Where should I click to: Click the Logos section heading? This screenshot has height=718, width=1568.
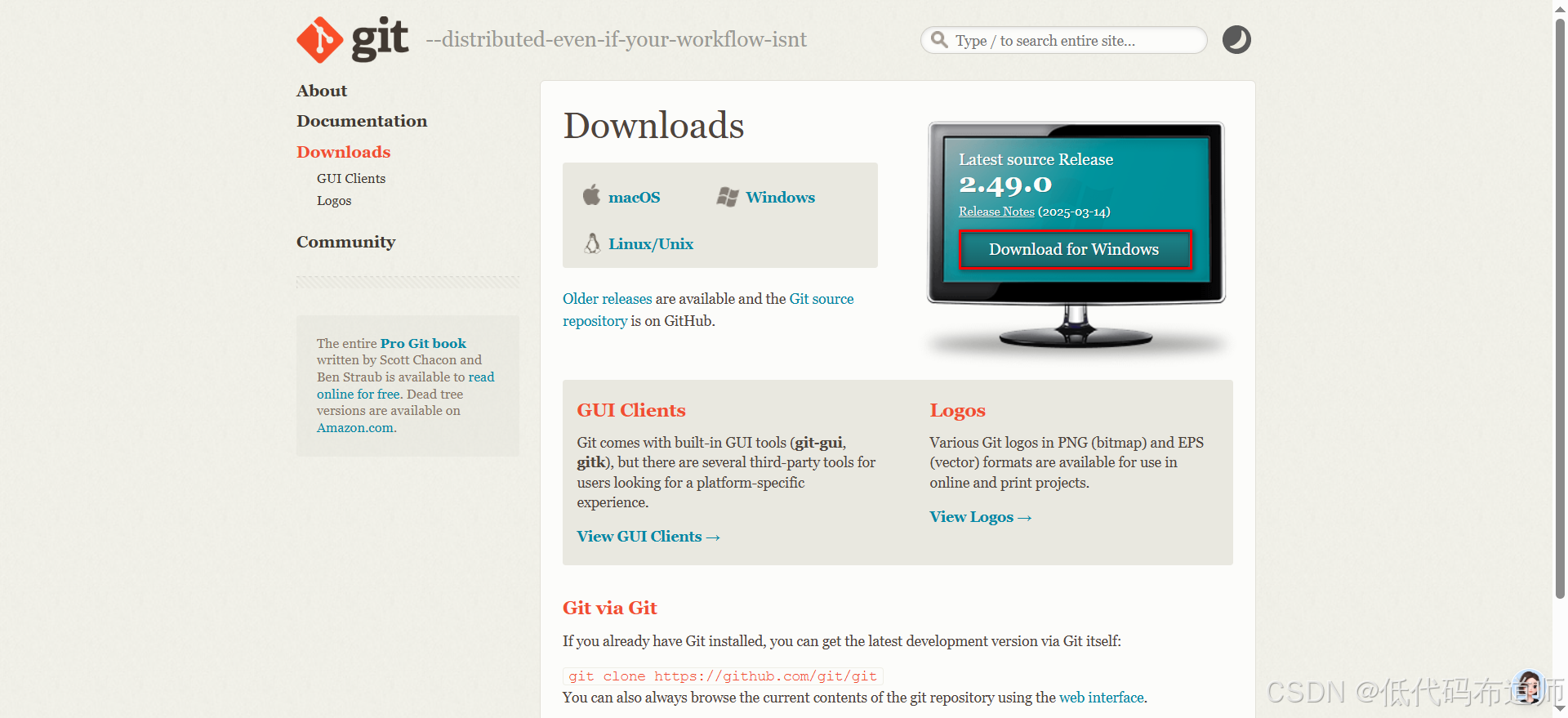[957, 410]
